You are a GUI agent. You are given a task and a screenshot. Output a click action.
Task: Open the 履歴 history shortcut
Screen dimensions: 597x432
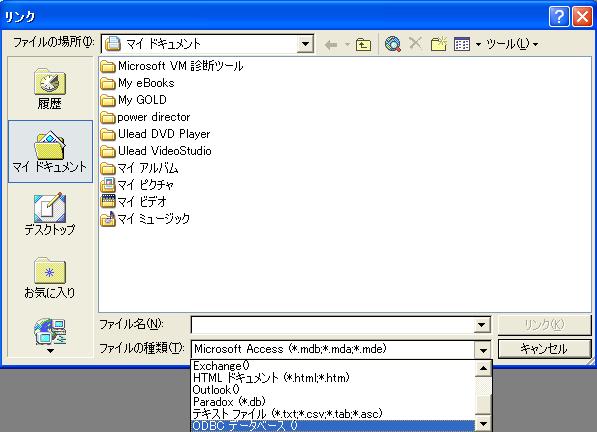coord(50,89)
